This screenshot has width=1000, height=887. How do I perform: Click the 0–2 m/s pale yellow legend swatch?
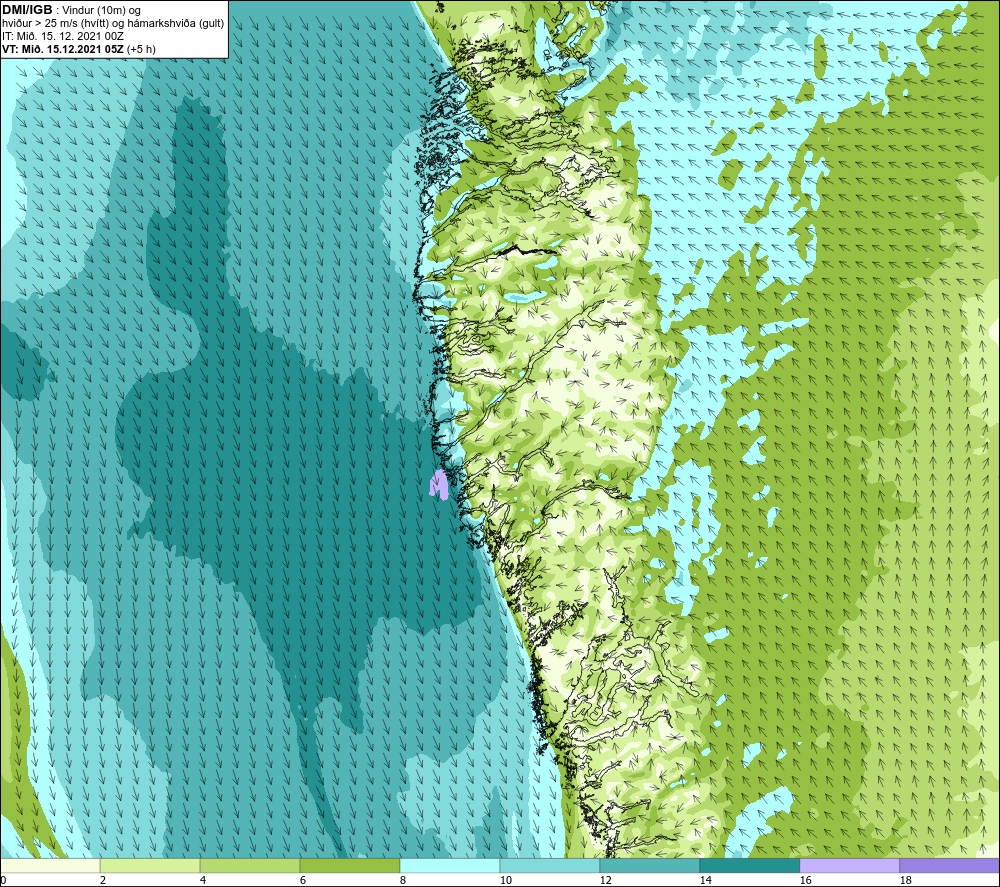pyautogui.click(x=50, y=865)
